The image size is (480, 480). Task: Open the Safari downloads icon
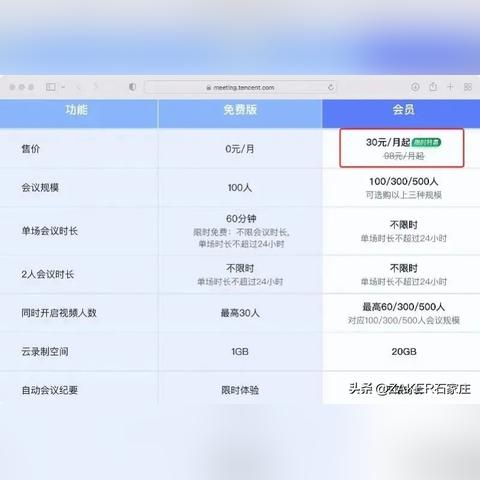(415, 87)
